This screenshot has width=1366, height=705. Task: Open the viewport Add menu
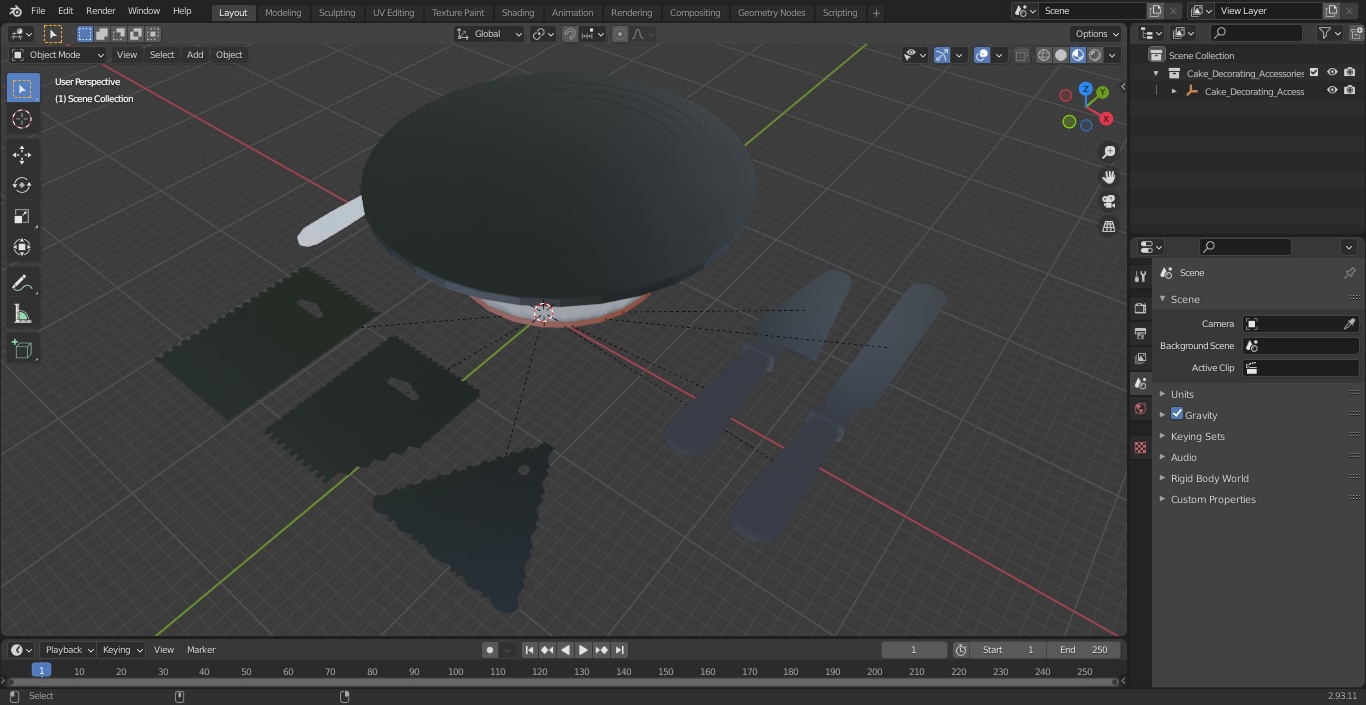click(195, 55)
